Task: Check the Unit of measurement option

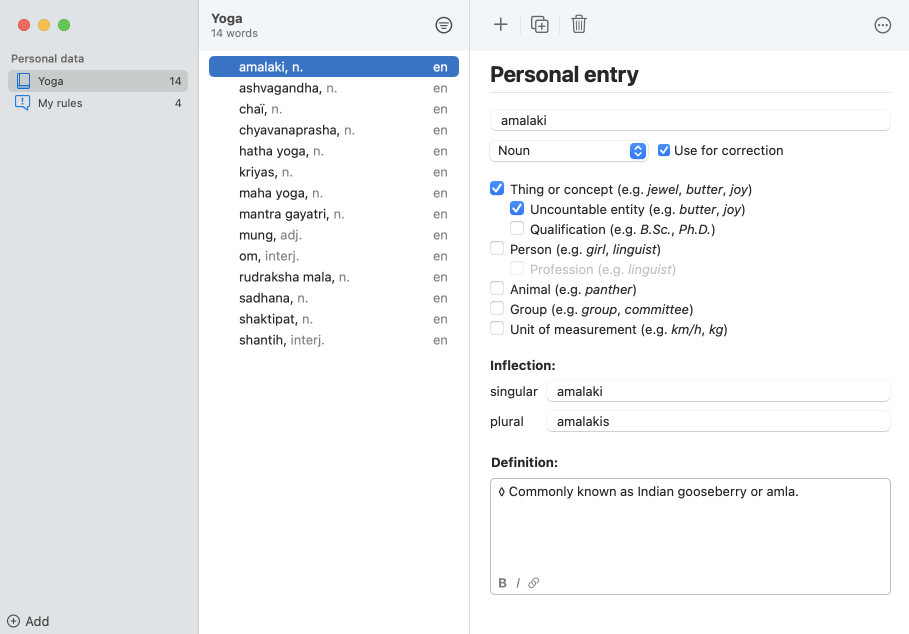Action: point(497,329)
